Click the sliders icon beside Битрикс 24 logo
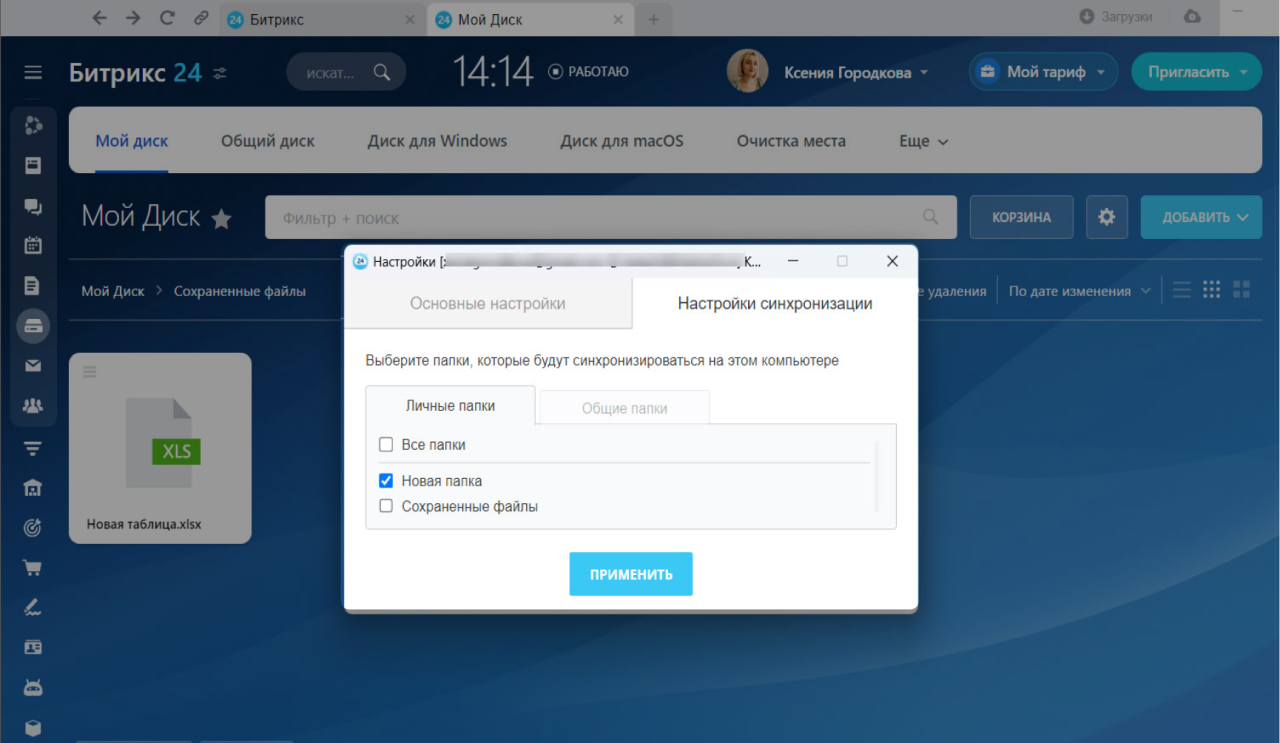1280x743 pixels. click(220, 73)
